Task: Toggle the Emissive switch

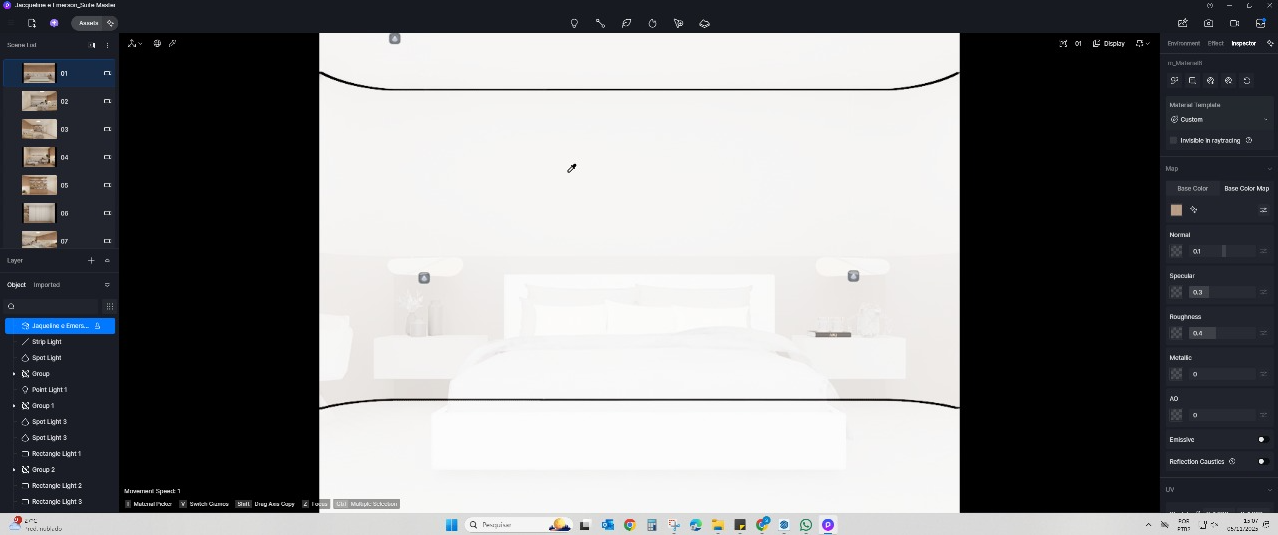Action: point(1260,440)
